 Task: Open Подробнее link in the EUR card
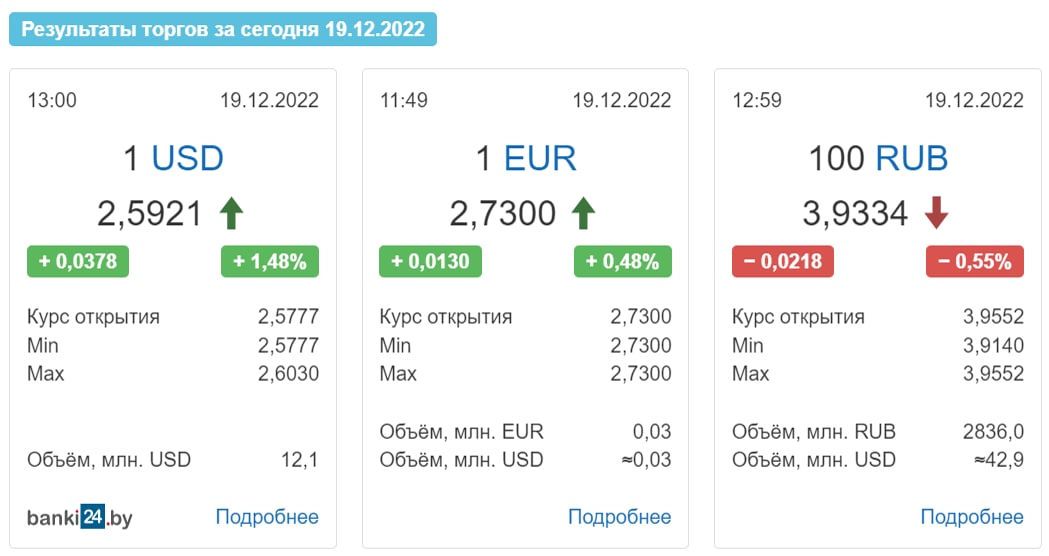619,517
